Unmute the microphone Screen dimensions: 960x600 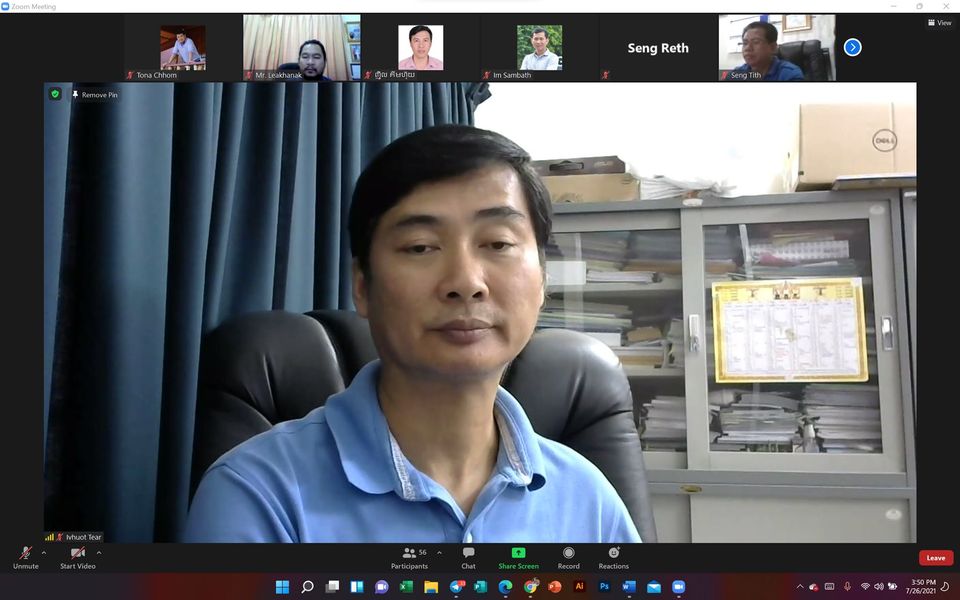point(25,557)
